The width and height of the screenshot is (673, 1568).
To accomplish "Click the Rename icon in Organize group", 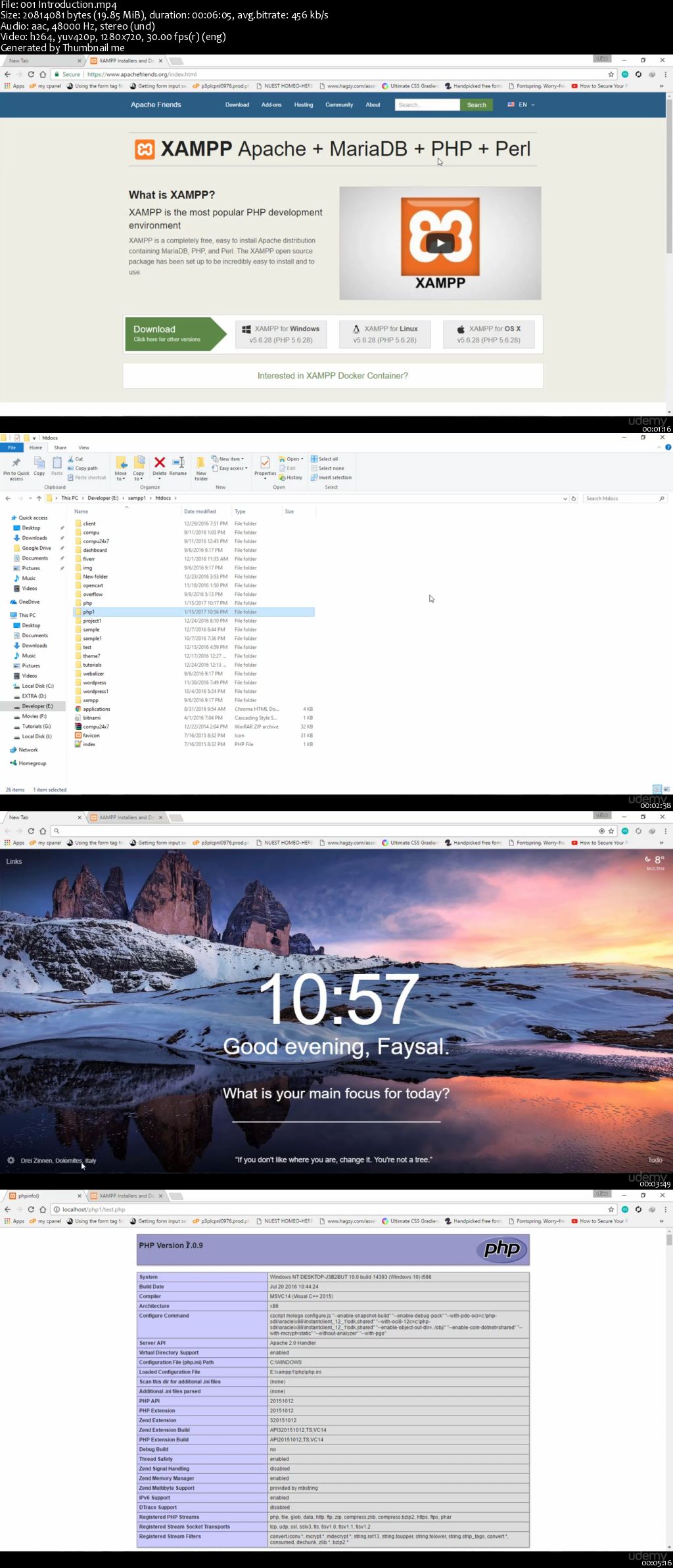I will coord(178,462).
